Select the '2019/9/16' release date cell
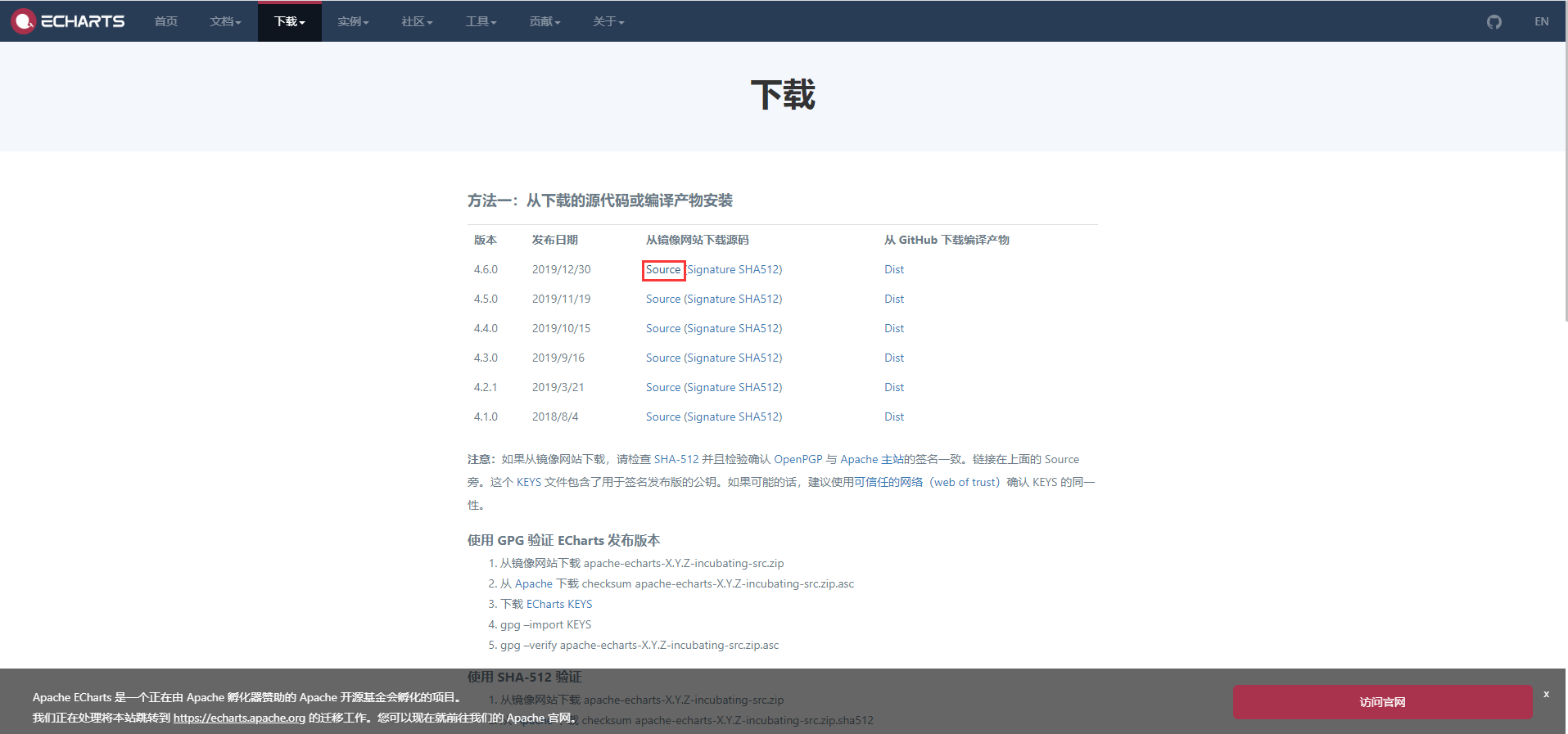 pyautogui.click(x=558, y=358)
